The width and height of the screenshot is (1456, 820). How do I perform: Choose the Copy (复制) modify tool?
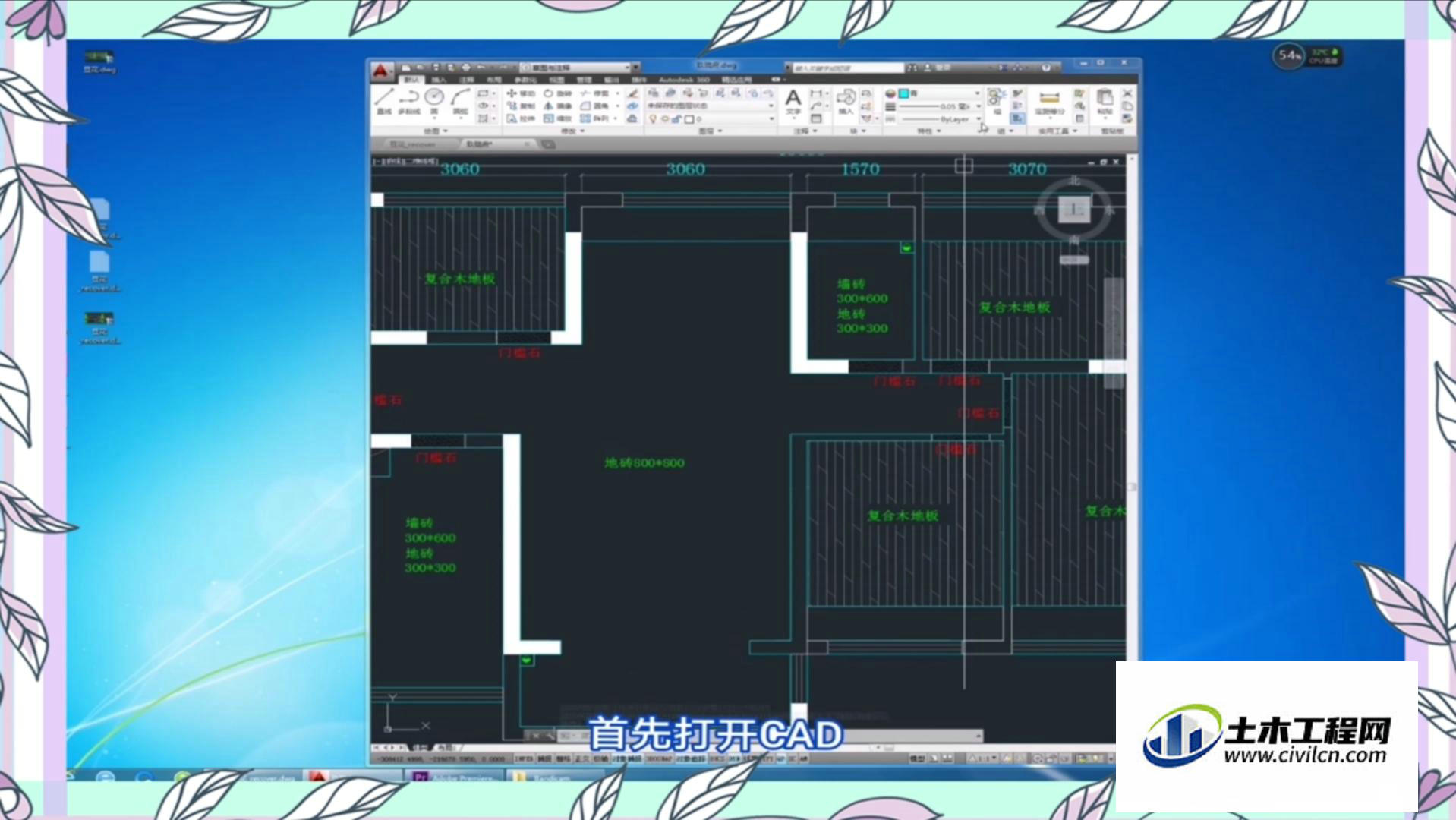pyautogui.click(x=521, y=106)
